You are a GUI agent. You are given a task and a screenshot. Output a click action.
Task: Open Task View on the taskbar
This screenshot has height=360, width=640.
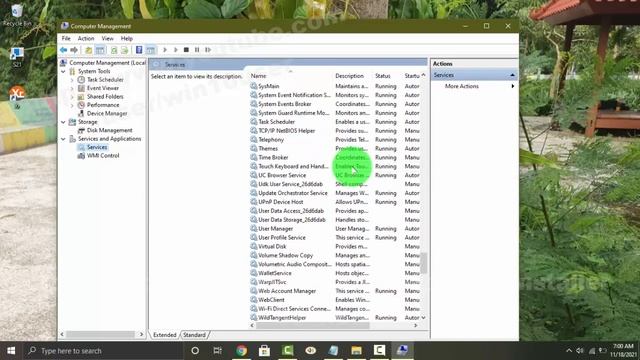[218, 351]
